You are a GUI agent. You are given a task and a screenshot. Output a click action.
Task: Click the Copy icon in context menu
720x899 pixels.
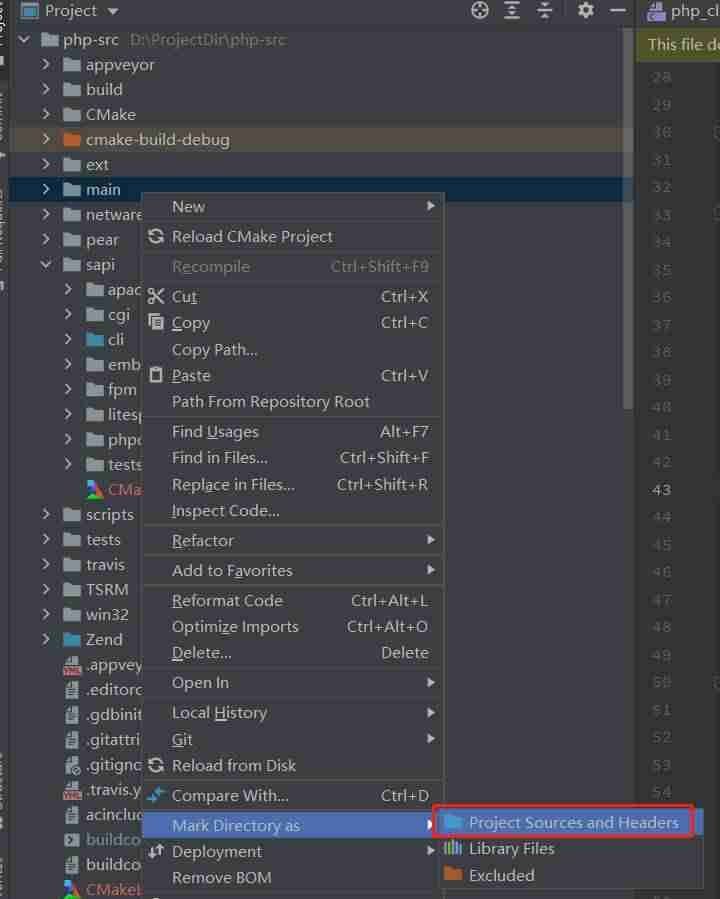[156, 322]
